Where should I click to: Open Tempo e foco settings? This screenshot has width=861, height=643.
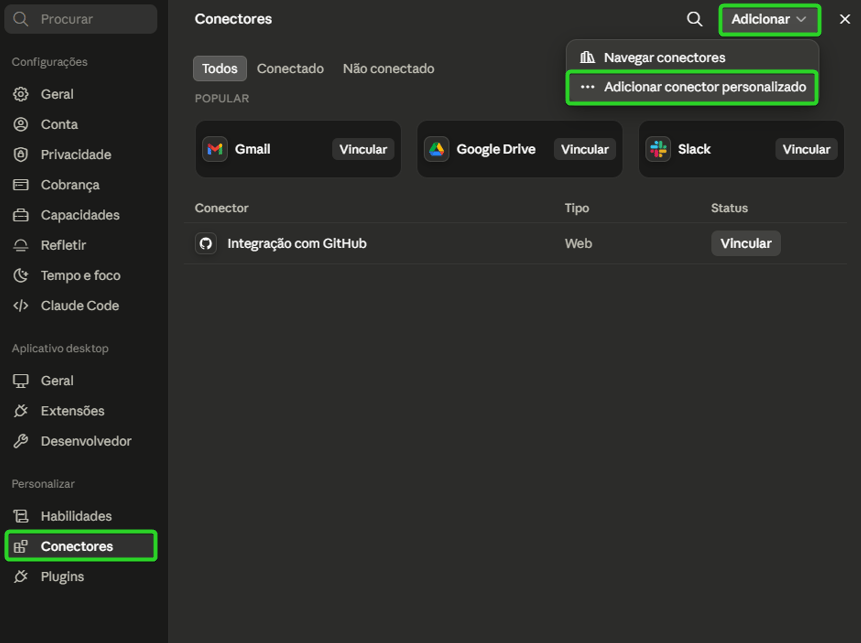pyautogui.click(x=81, y=275)
